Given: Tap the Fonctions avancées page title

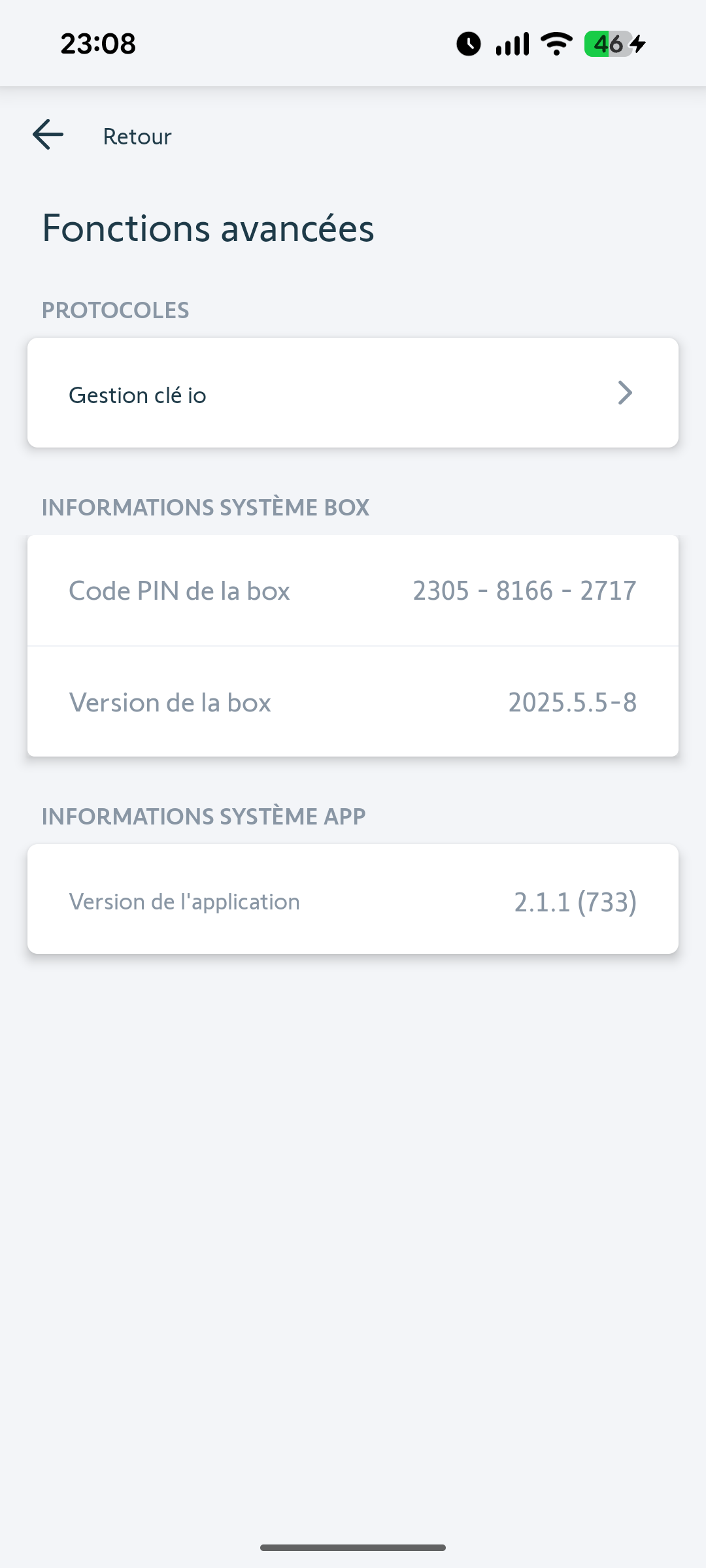Looking at the screenshot, I should [208, 229].
